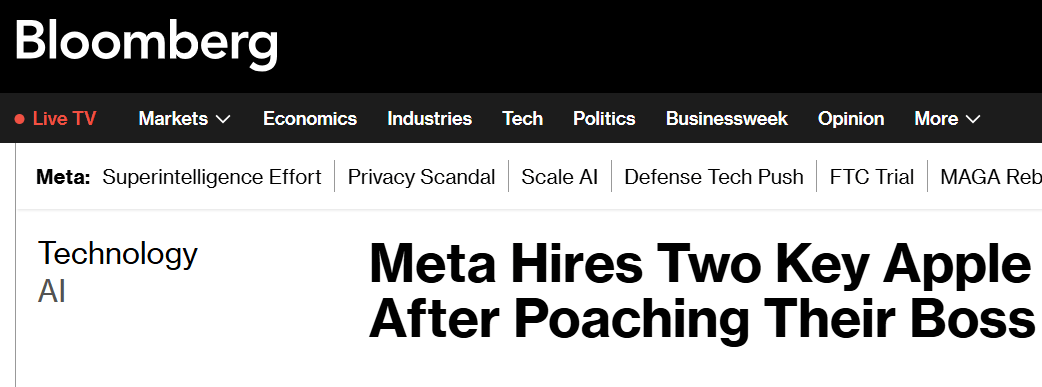
Task: Open the Markets menu item
Action: click(173, 118)
